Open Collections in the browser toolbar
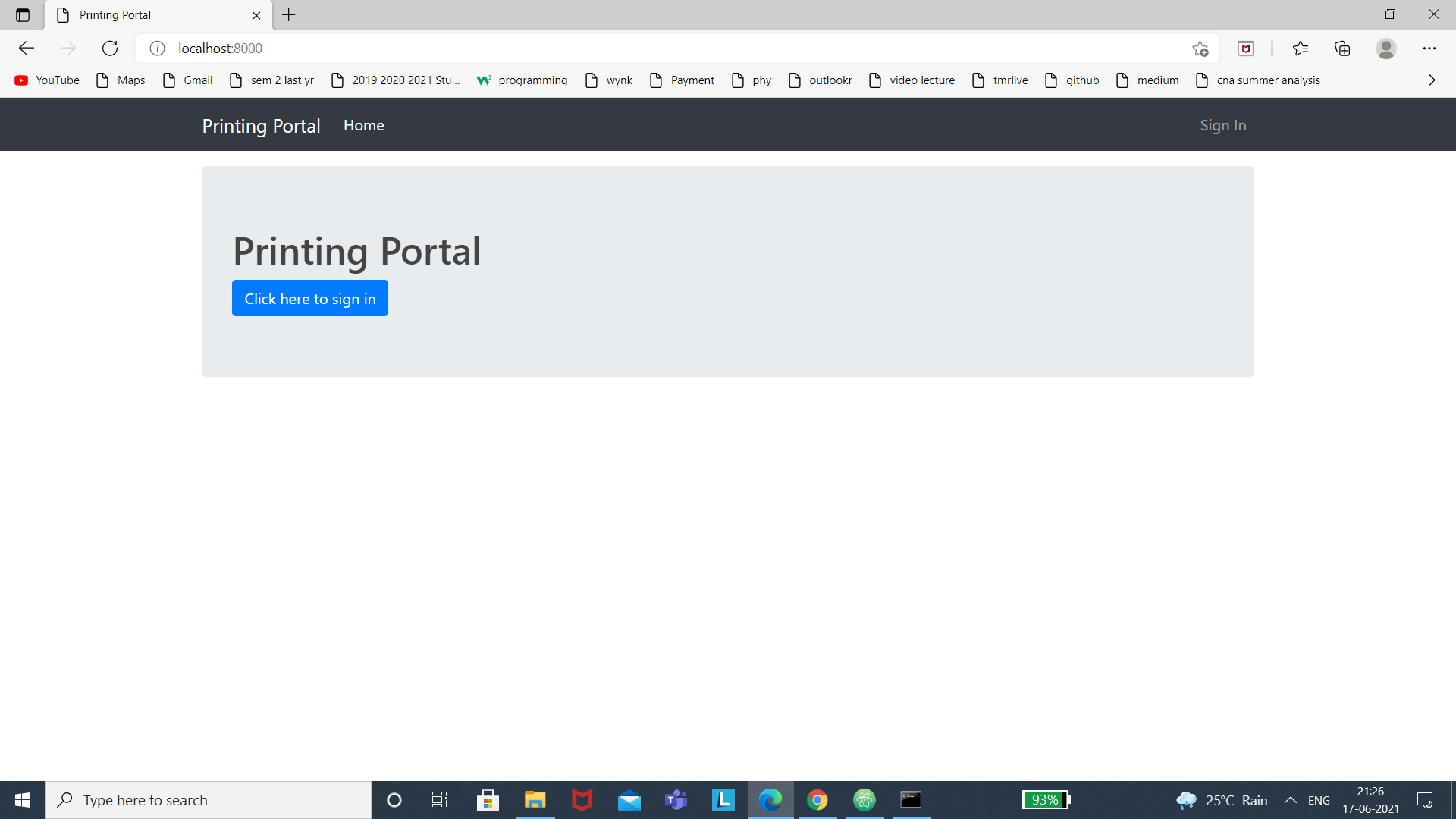 pyautogui.click(x=1343, y=48)
